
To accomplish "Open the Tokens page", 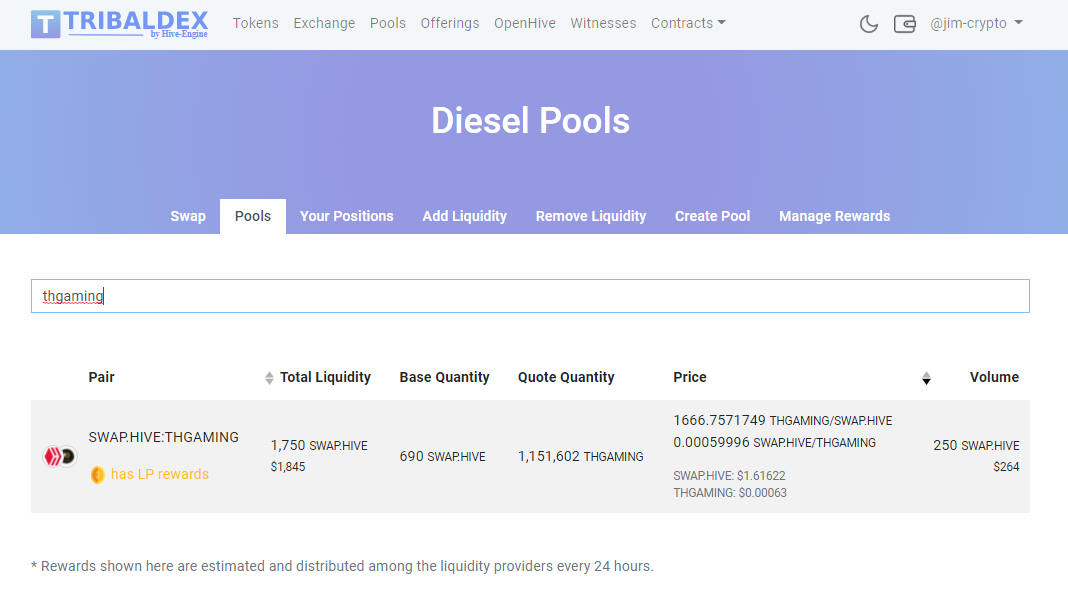I will [255, 23].
